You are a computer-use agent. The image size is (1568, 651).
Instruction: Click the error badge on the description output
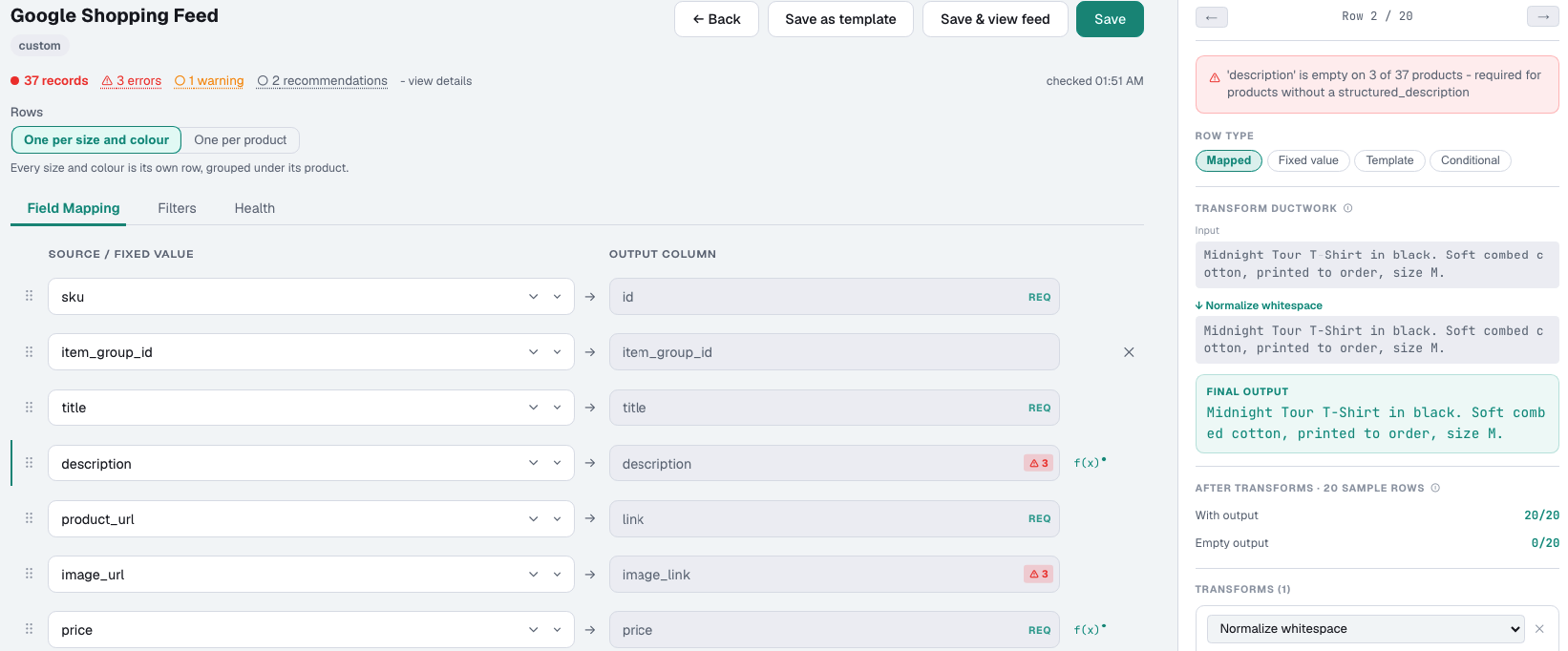point(1038,463)
